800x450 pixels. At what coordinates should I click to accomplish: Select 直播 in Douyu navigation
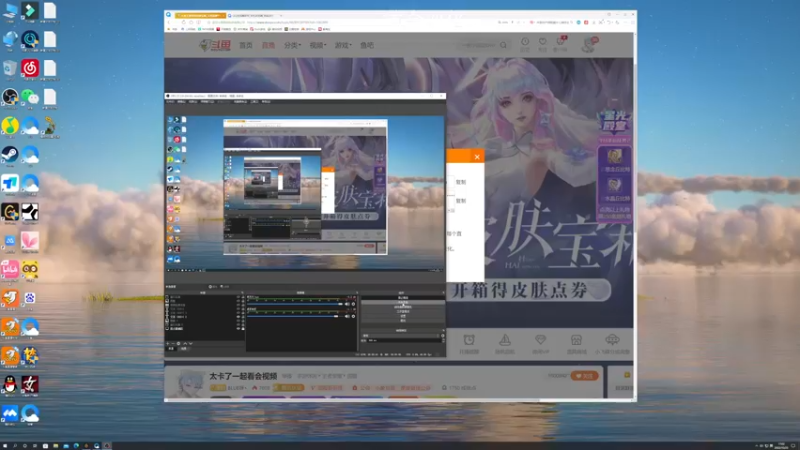[268, 45]
